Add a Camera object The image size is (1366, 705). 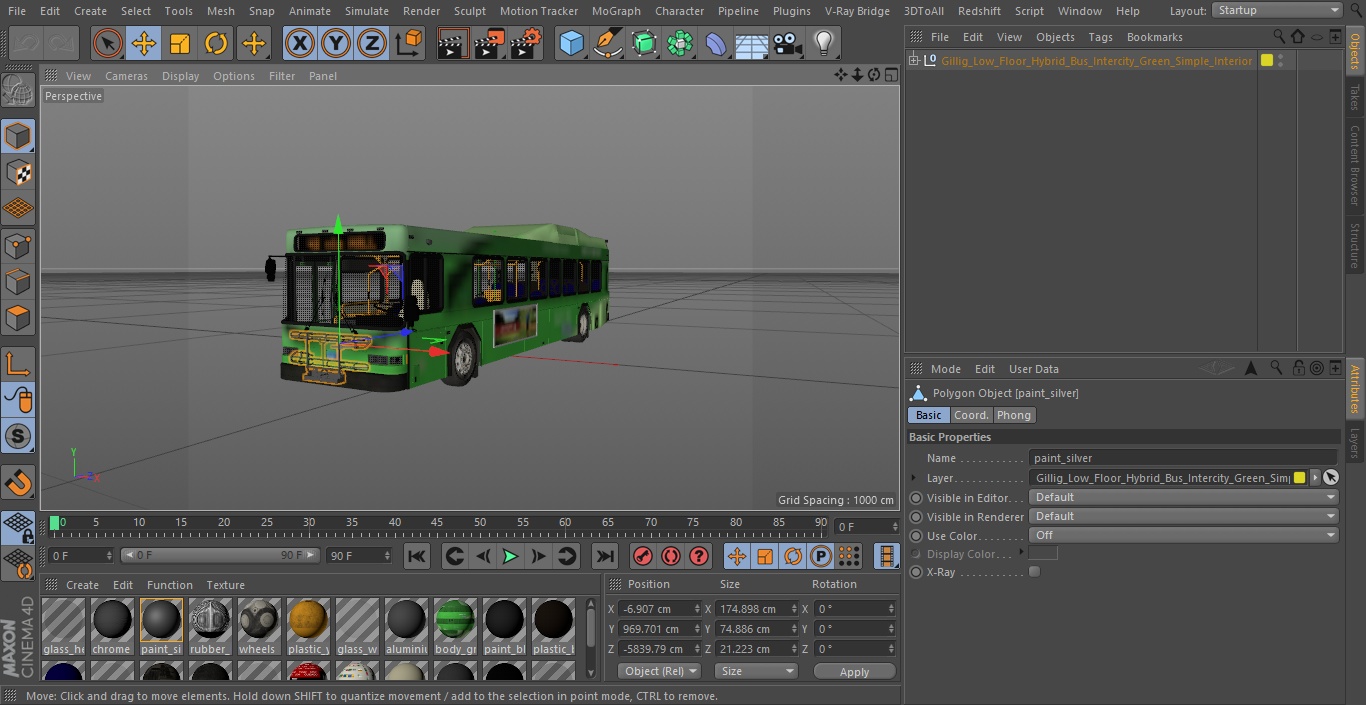pos(788,43)
